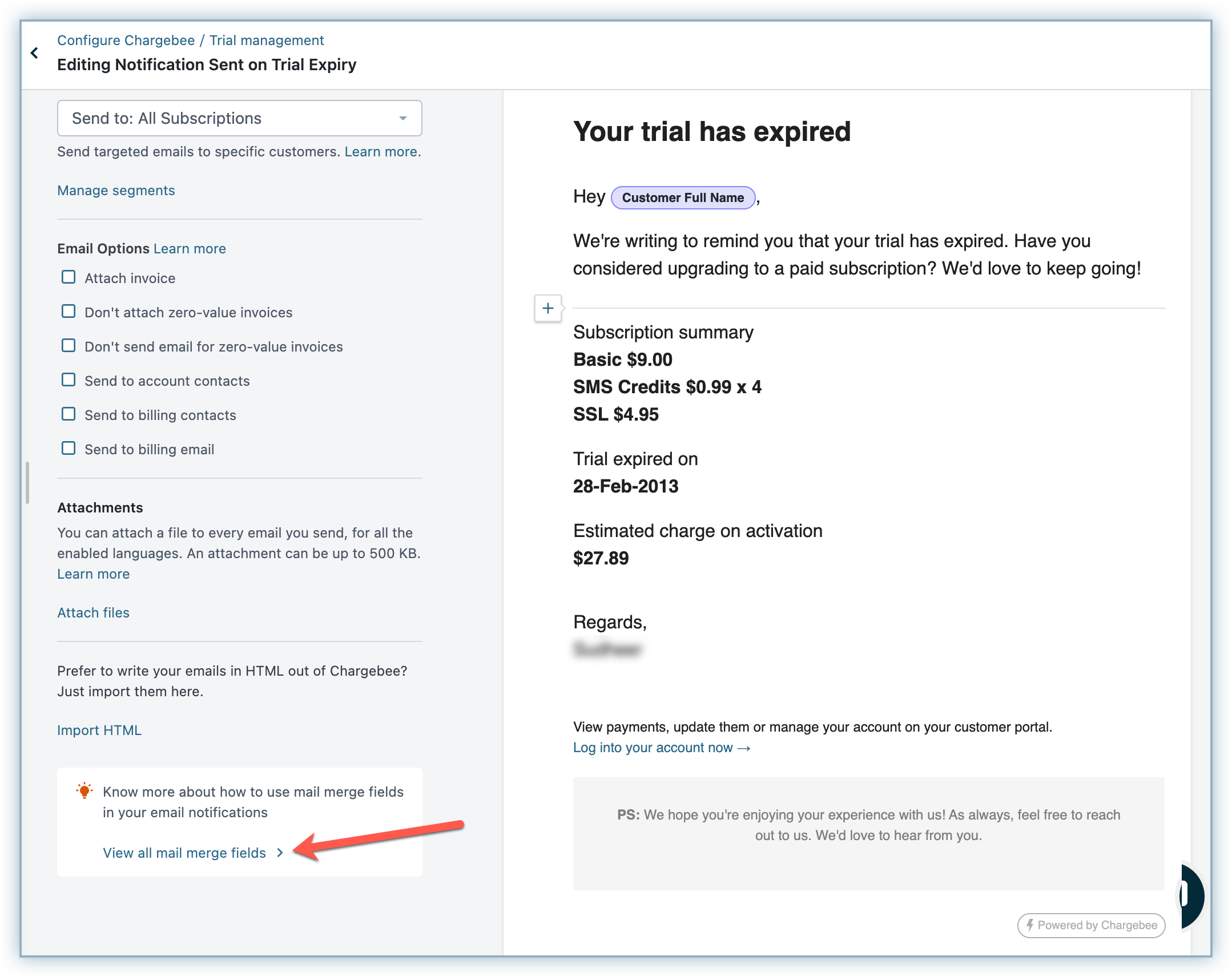Viewport: 1232px width, 977px height.
Task: Click Log into your account now link
Action: pyautogui.click(x=661, y=748)
